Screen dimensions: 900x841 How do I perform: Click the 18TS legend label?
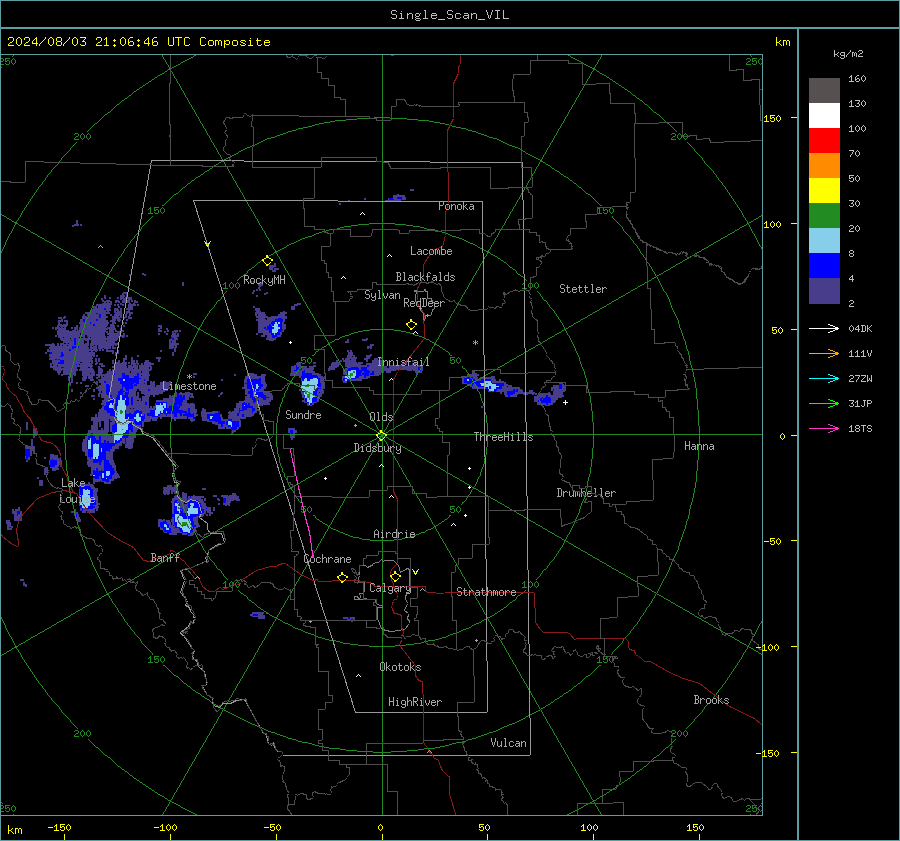coord(860,428)
